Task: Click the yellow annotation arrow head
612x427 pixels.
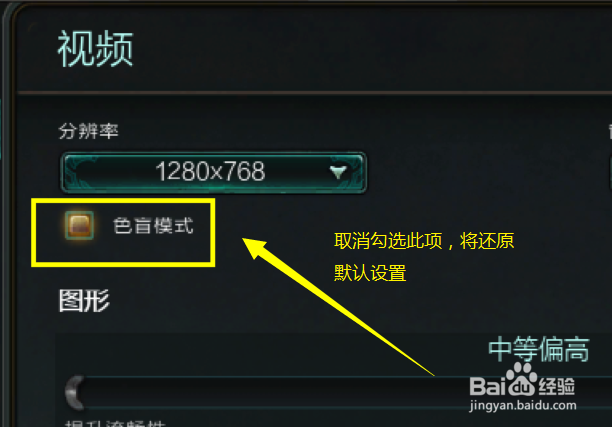Action: point(254,248)
